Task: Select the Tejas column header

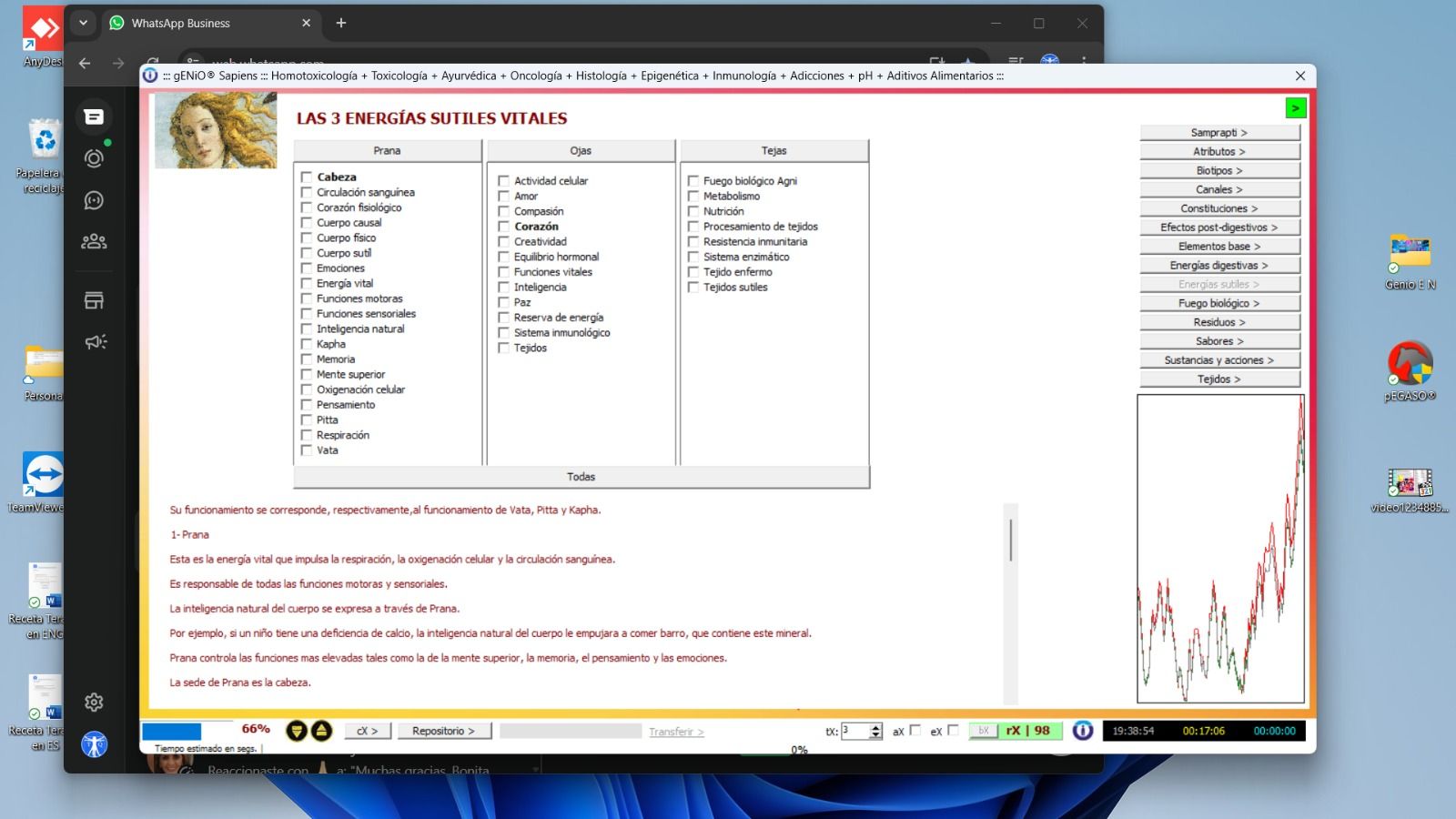Action: tap(773, 151)
